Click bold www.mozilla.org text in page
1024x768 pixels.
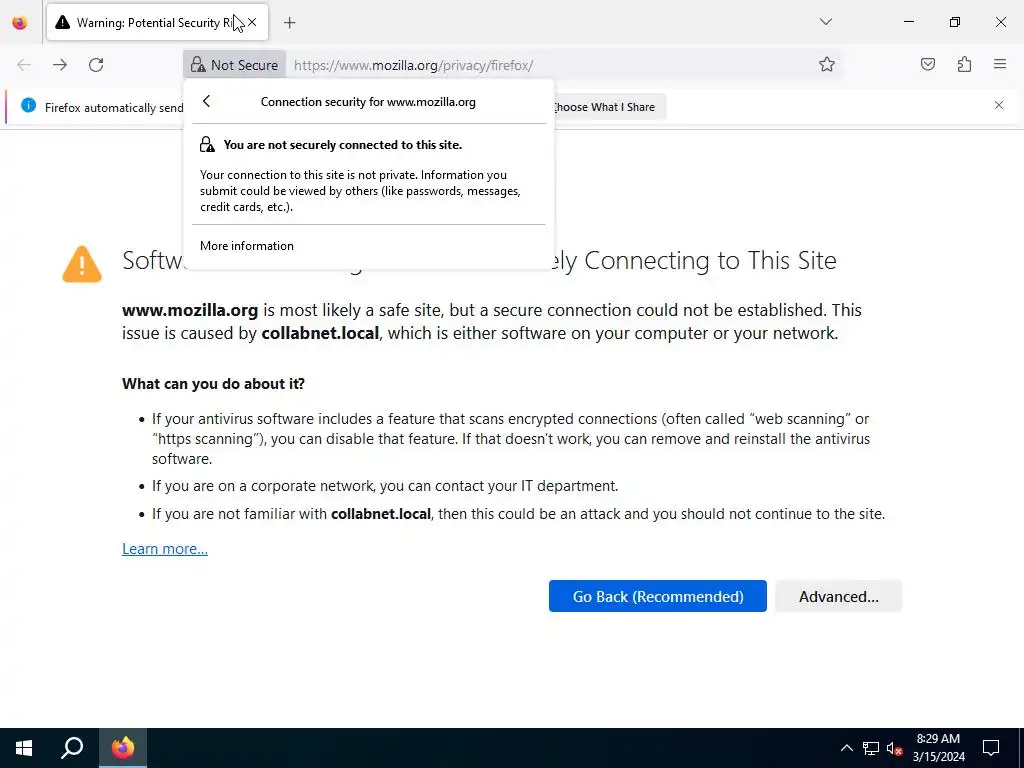(x=190, y=310)
